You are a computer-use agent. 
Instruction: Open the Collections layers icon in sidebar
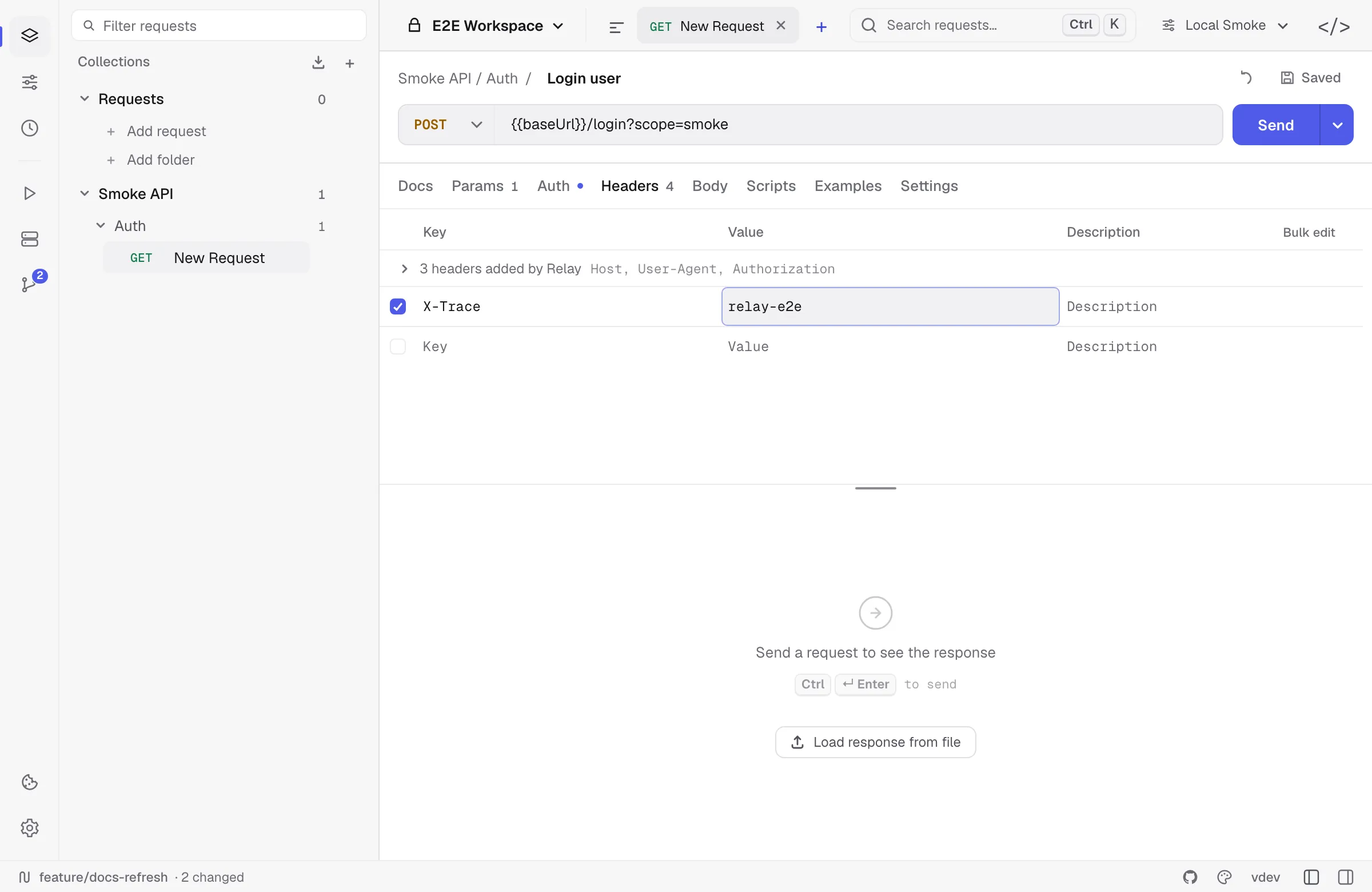click(29, 36)
